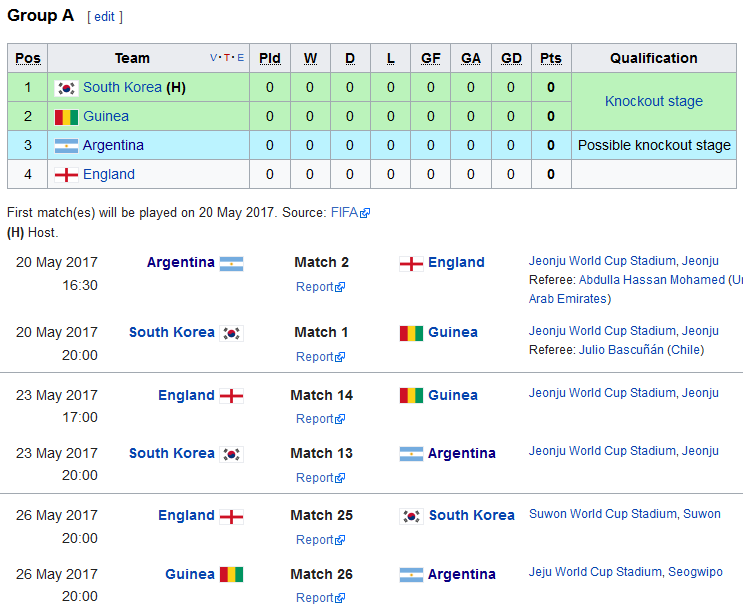This screenshot has height=607, width=743.
Task: Click the GD column header abbreviation
Action: point(511,58)
